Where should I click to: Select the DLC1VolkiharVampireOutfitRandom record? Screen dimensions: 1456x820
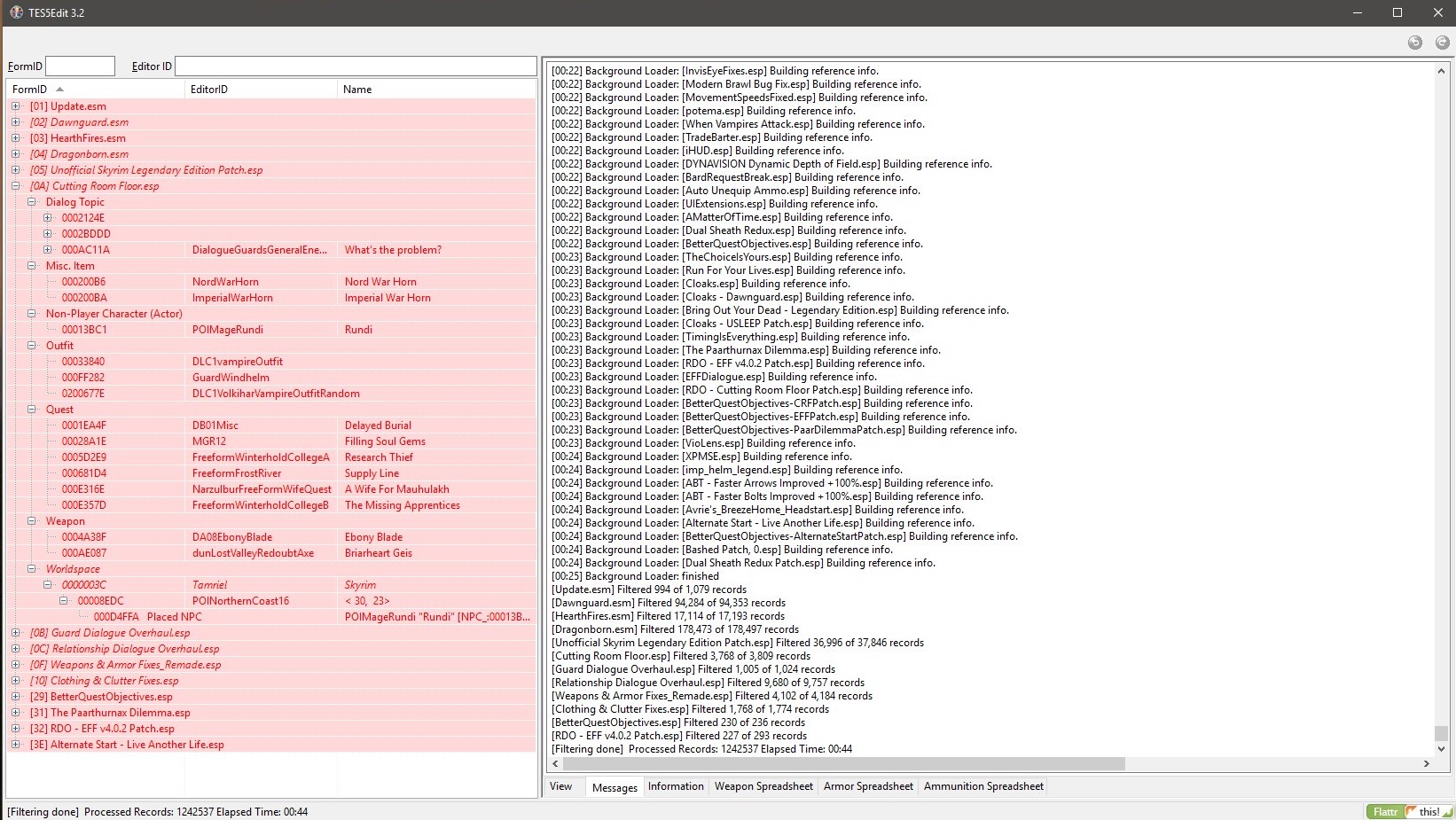pos(270,394)
